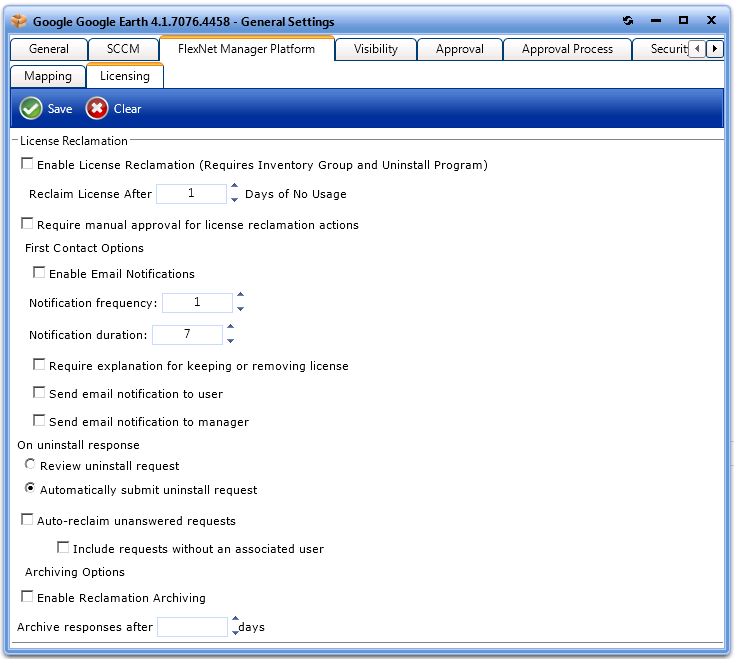Check Auto-reclaim unanswered requests
Screen dimensions: 734x659
tap(27, 520)
